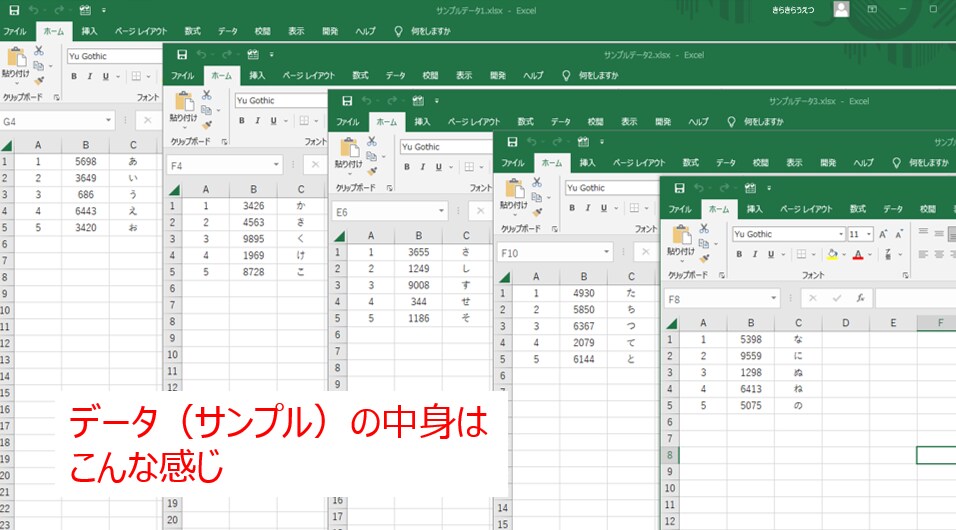This screenshot has width=956, height=530.
Task: Click Save icon in サンプルデータ3 window
Action: pyautogui.click(x=347, y=101)
